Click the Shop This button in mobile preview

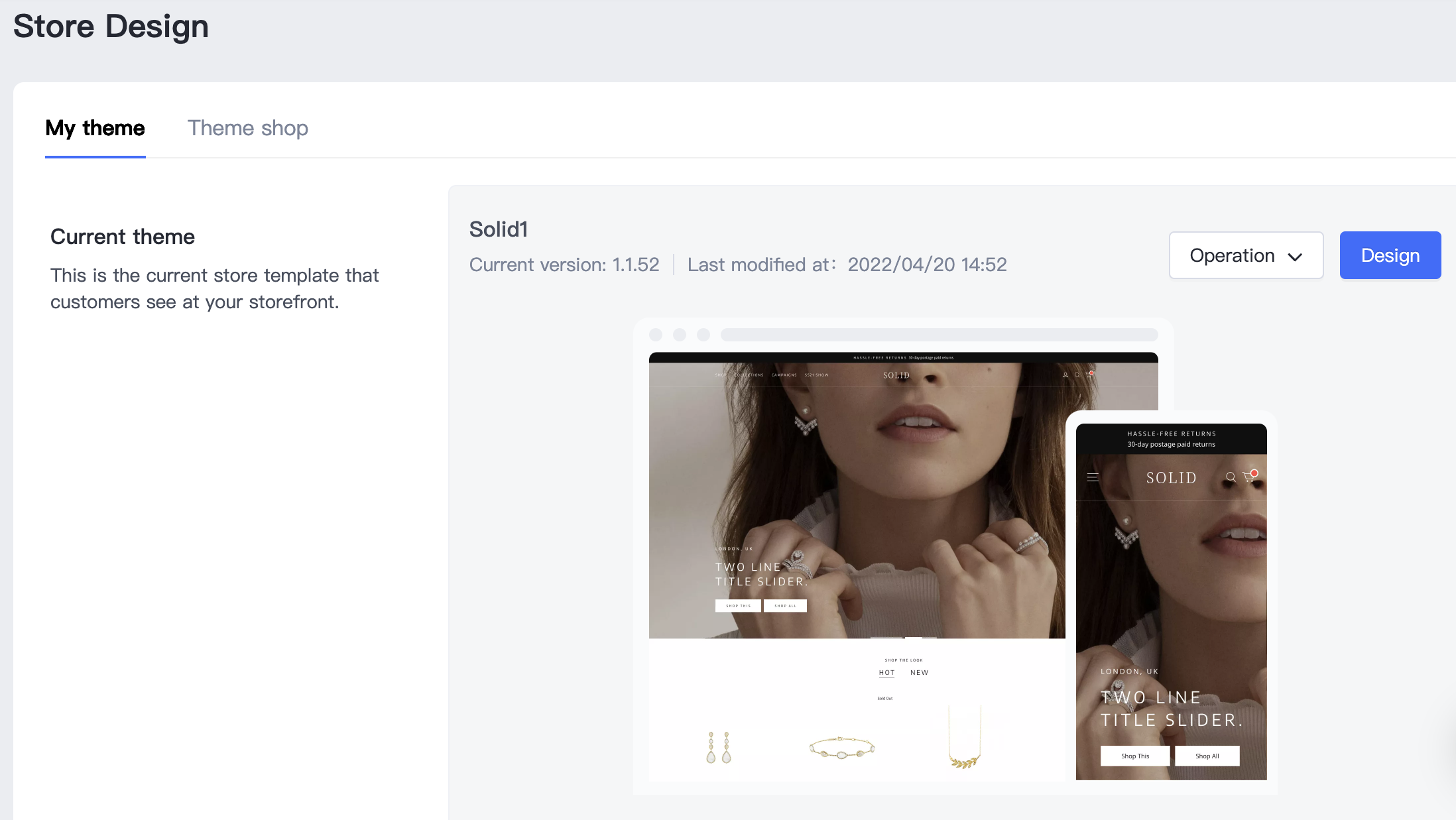pyautogui.click(x=1134, y=756)
